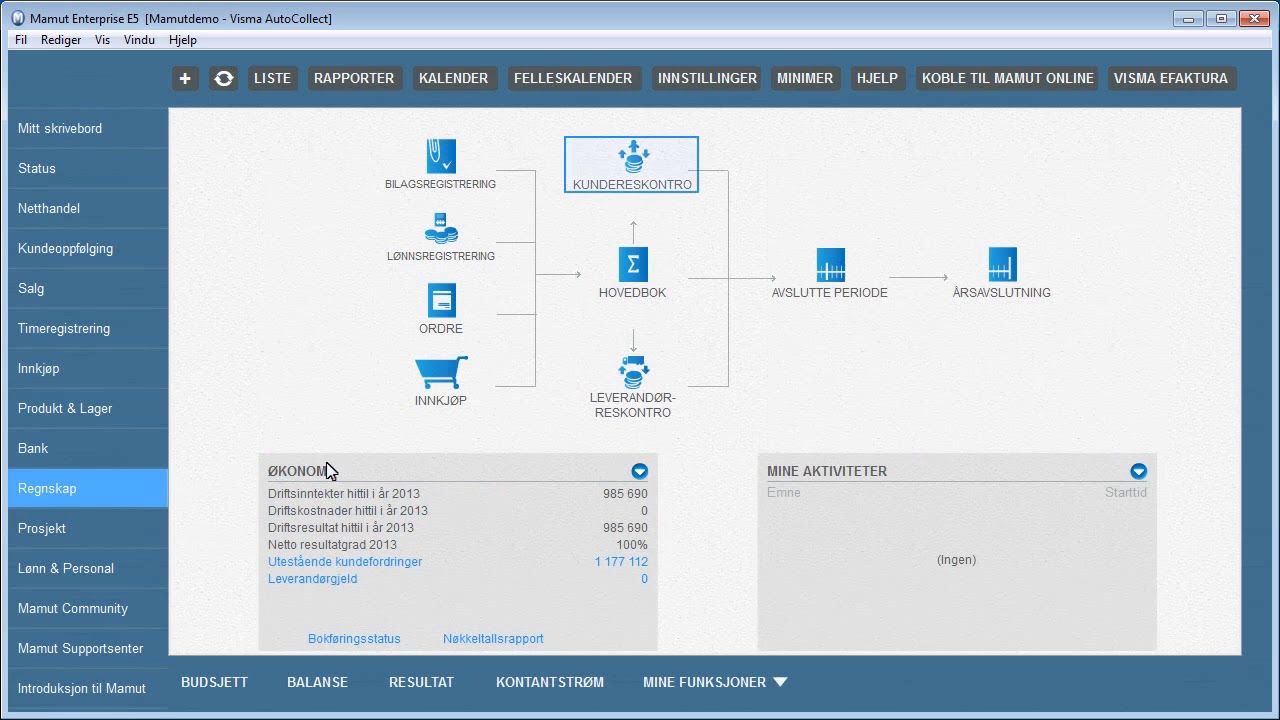This screenshot has width=1280, height=720.
Task: Select Netthandel in the sidebar
Action: click(88, 208)
